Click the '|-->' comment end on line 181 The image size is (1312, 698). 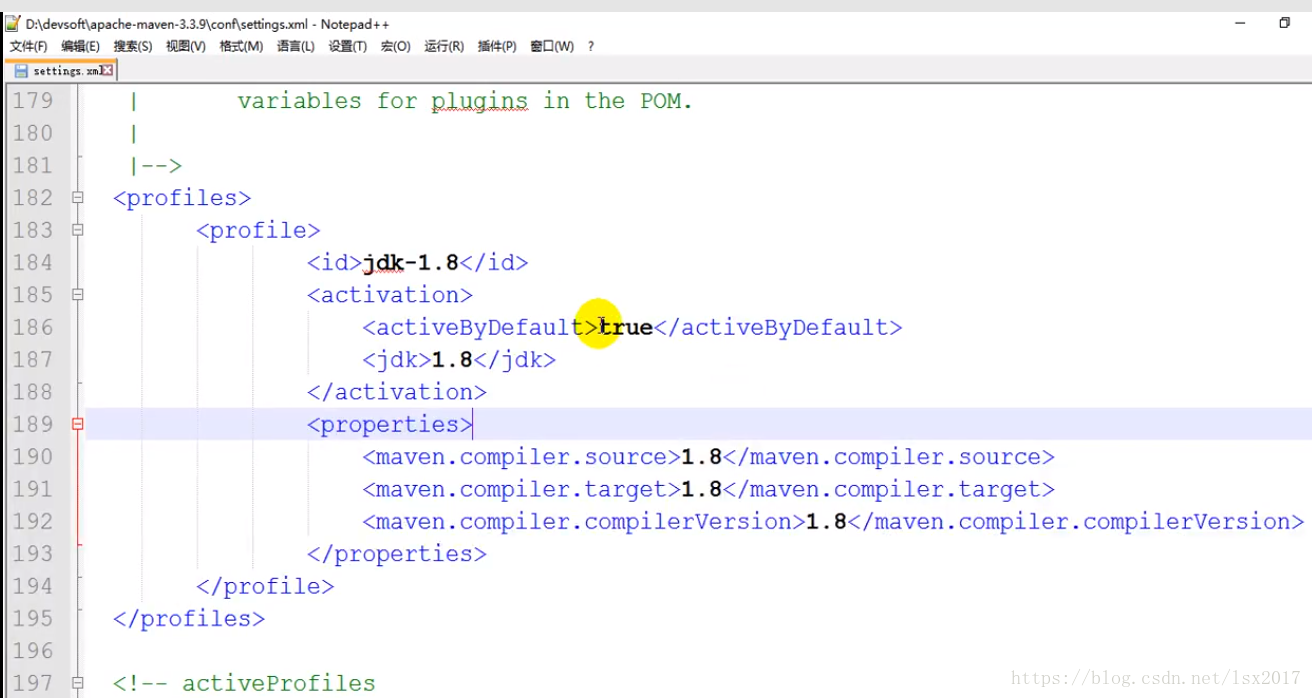pos(155,166)
